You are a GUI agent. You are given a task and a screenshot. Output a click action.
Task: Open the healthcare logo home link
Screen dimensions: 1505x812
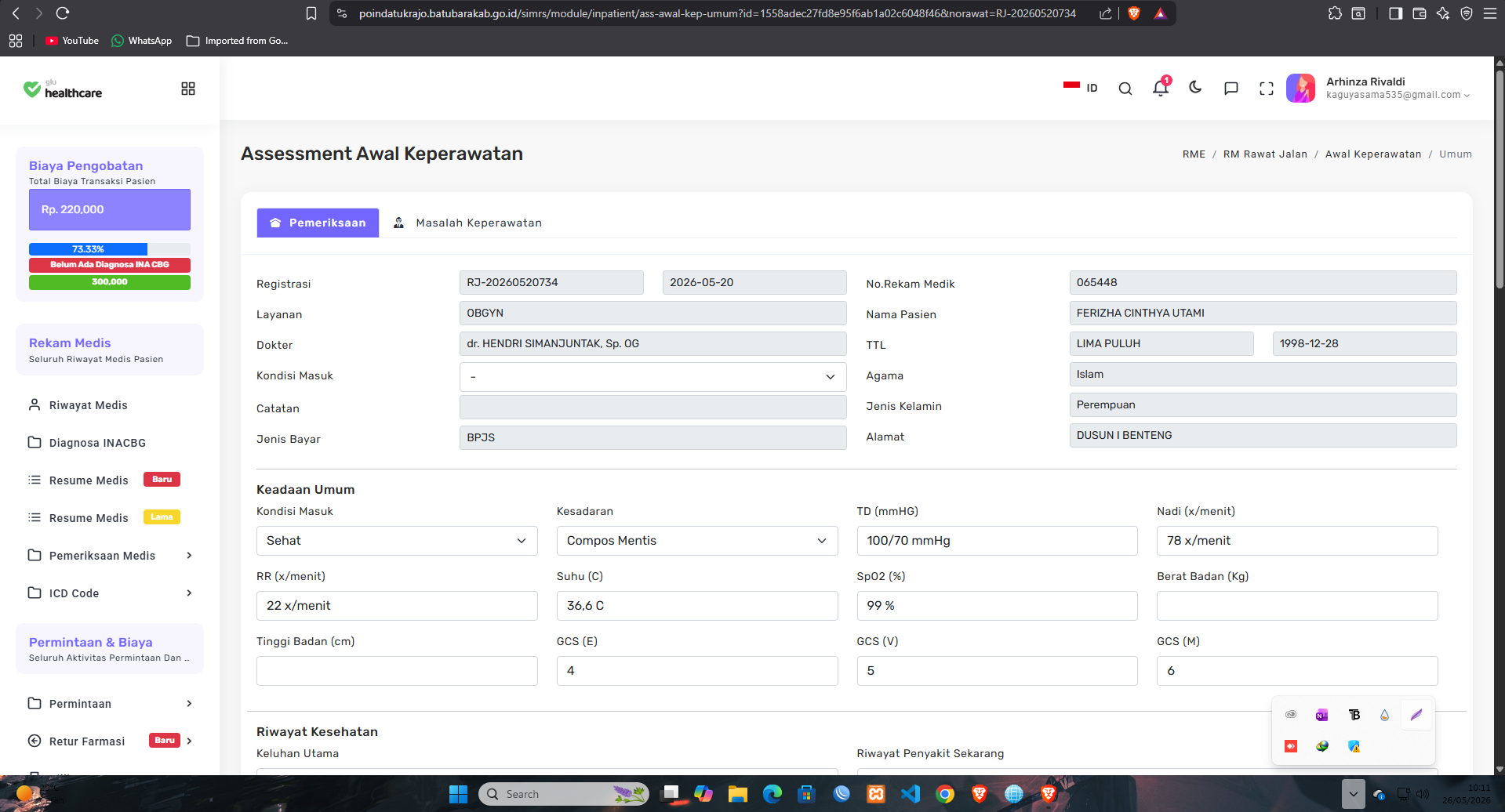coord(63,89)
